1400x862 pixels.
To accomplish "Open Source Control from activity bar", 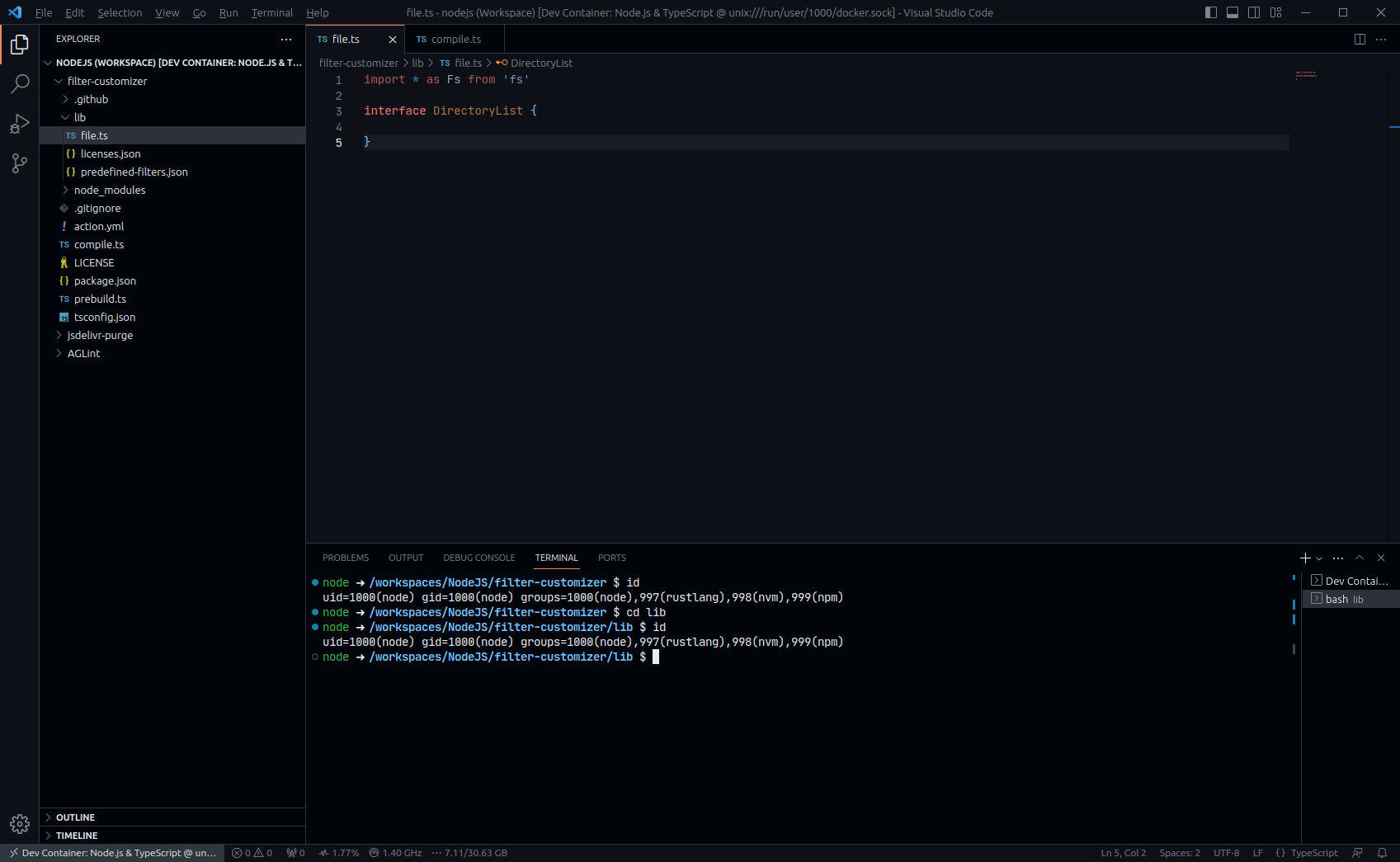I will (x=19, y=163).
